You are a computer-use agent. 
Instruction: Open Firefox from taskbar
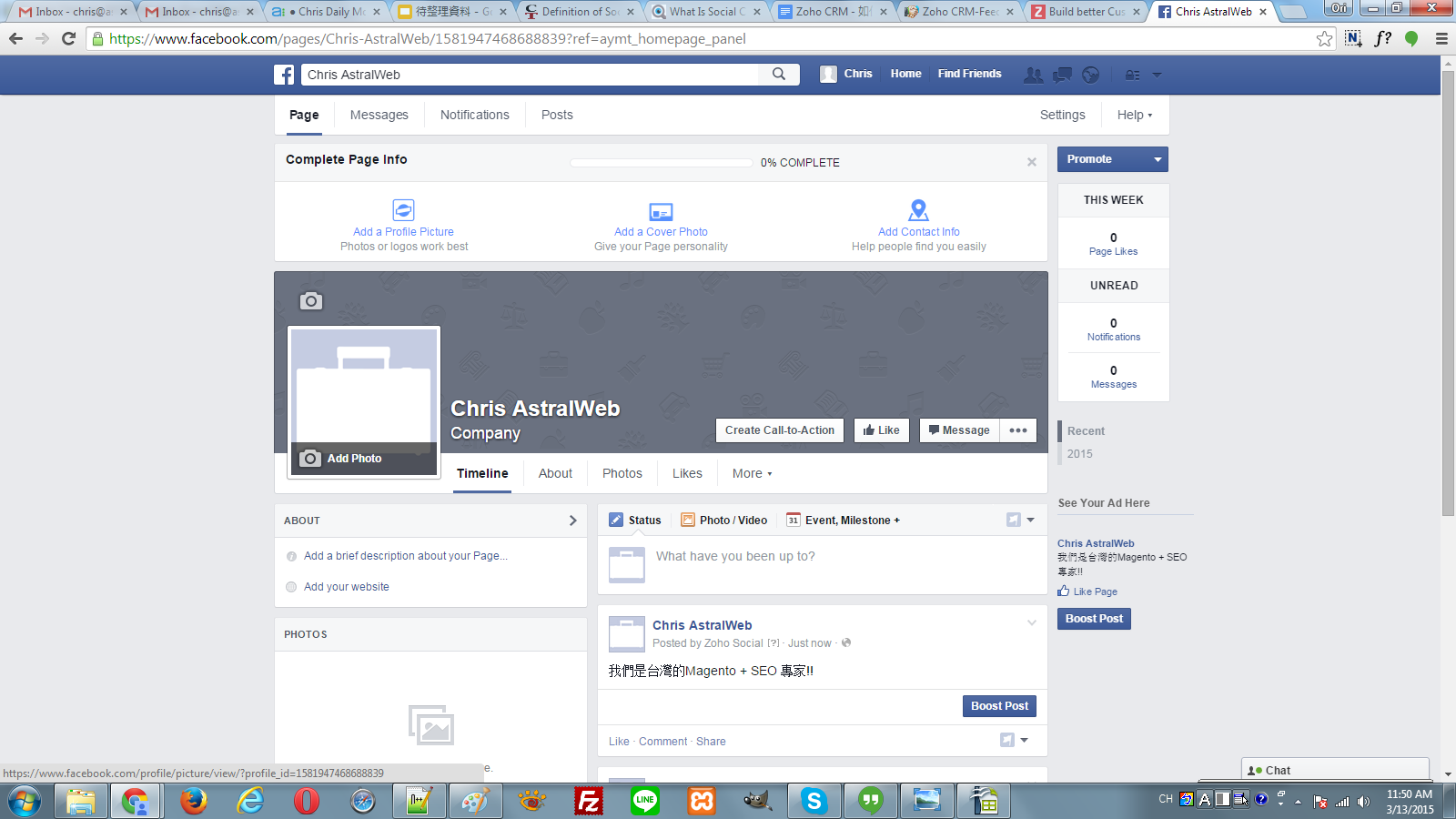click(x=193, y=801)
